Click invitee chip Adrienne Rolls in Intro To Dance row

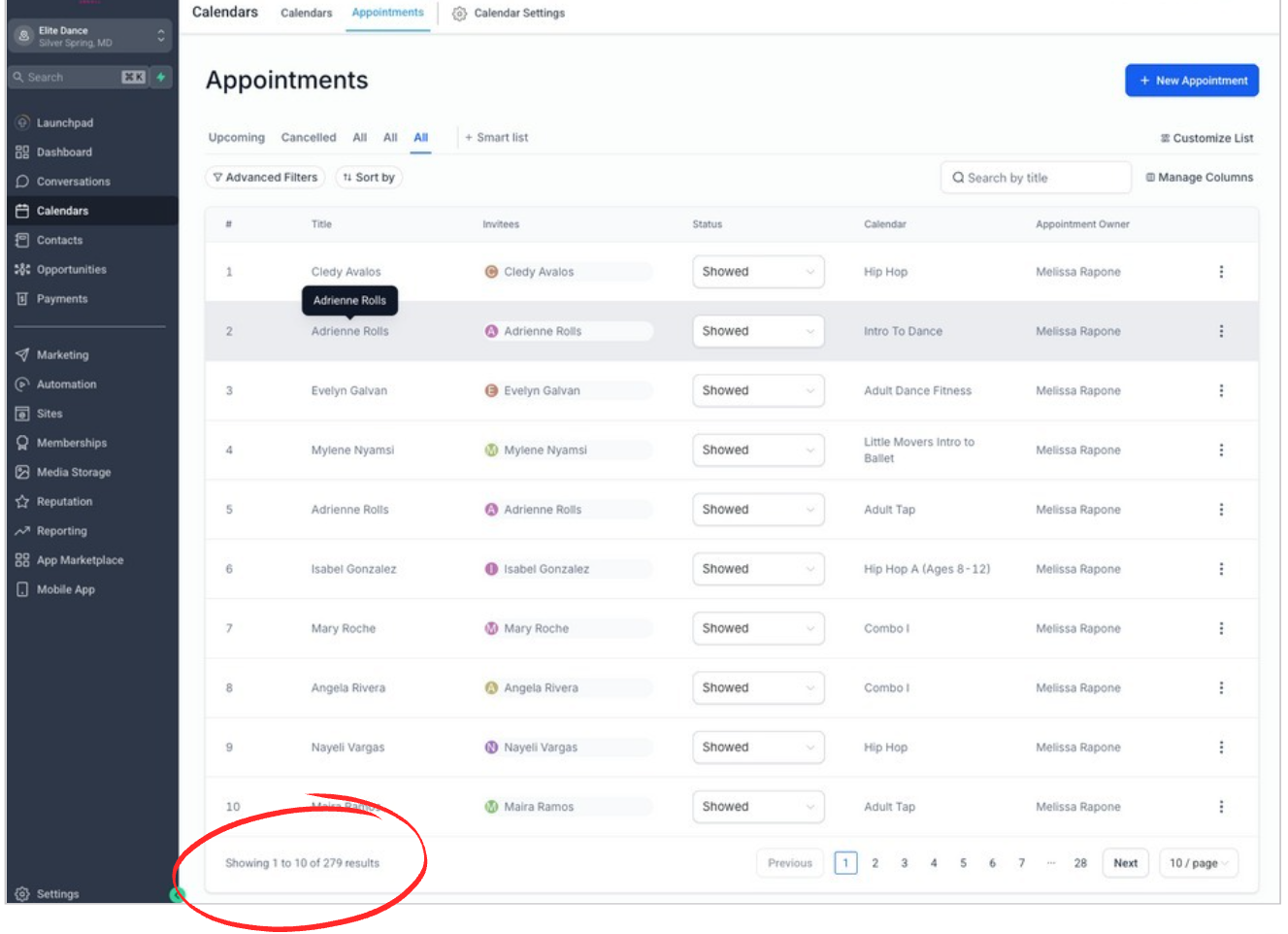[x=568, y=331]
